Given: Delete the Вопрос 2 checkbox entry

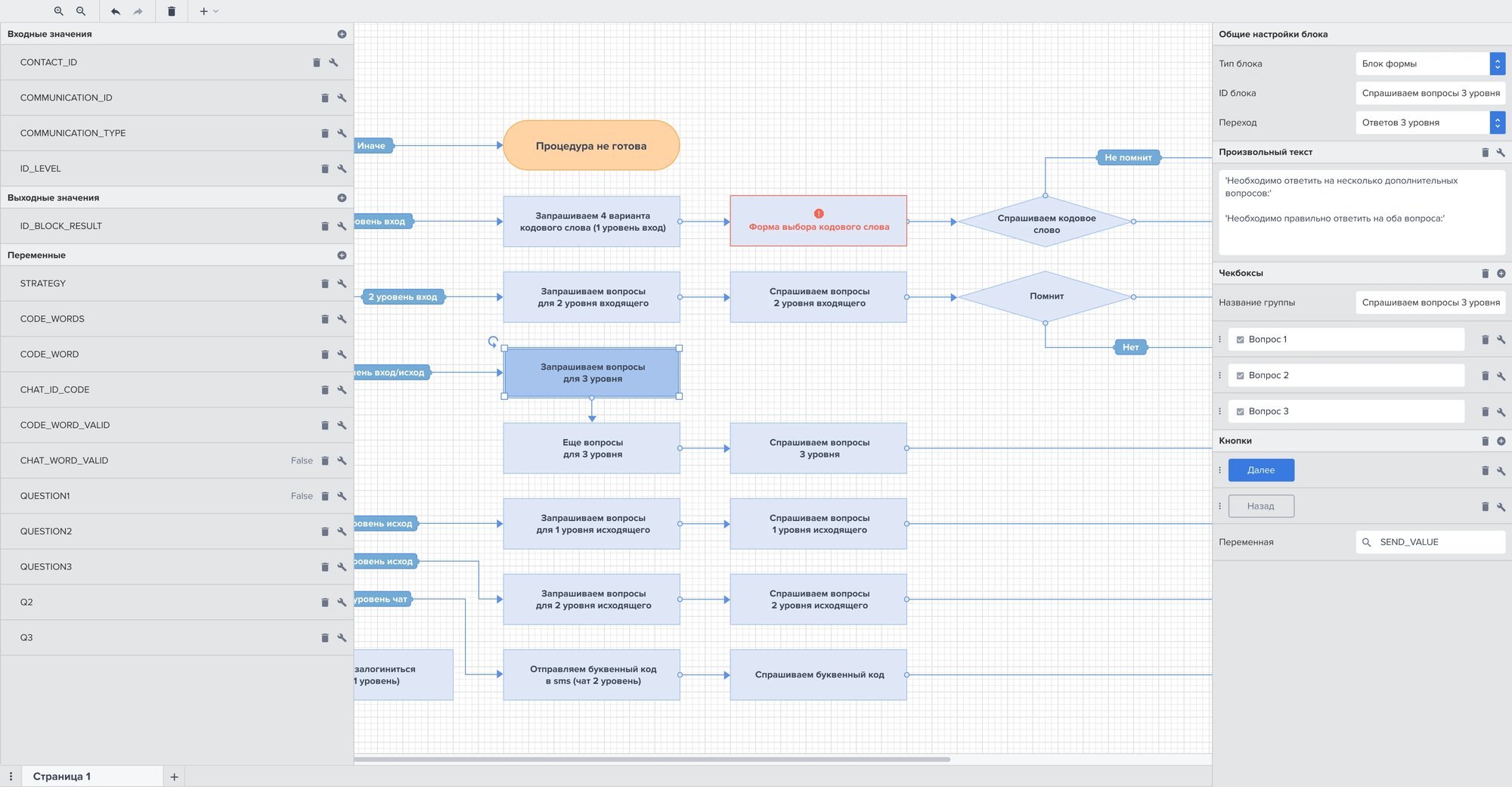Looking at the screenshot, I should coord(1485,376).
